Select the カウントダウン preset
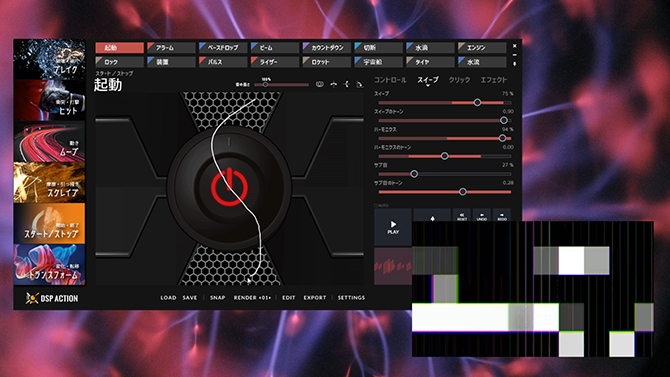The height and width of the screenshot is (377, 670). [326, 47]
